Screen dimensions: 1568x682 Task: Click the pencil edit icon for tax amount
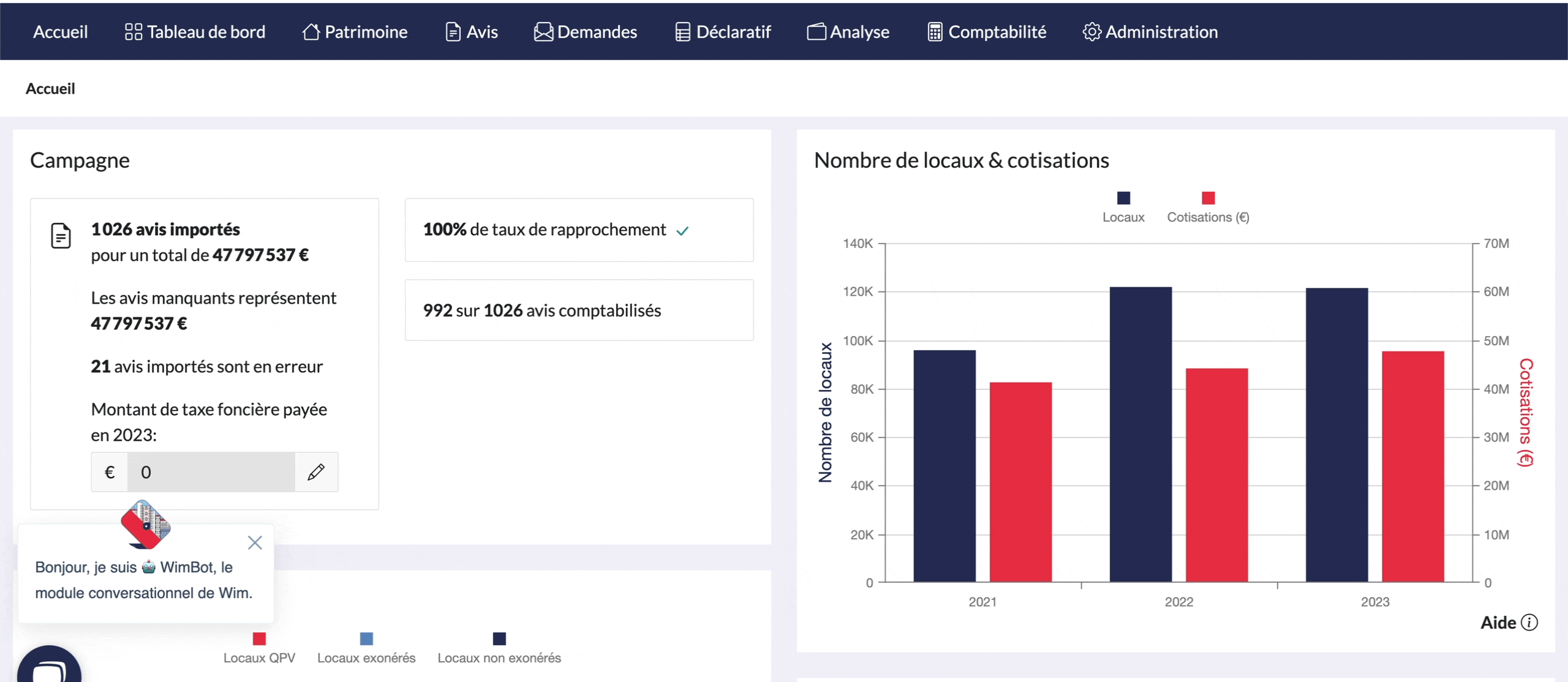[315, 472]
